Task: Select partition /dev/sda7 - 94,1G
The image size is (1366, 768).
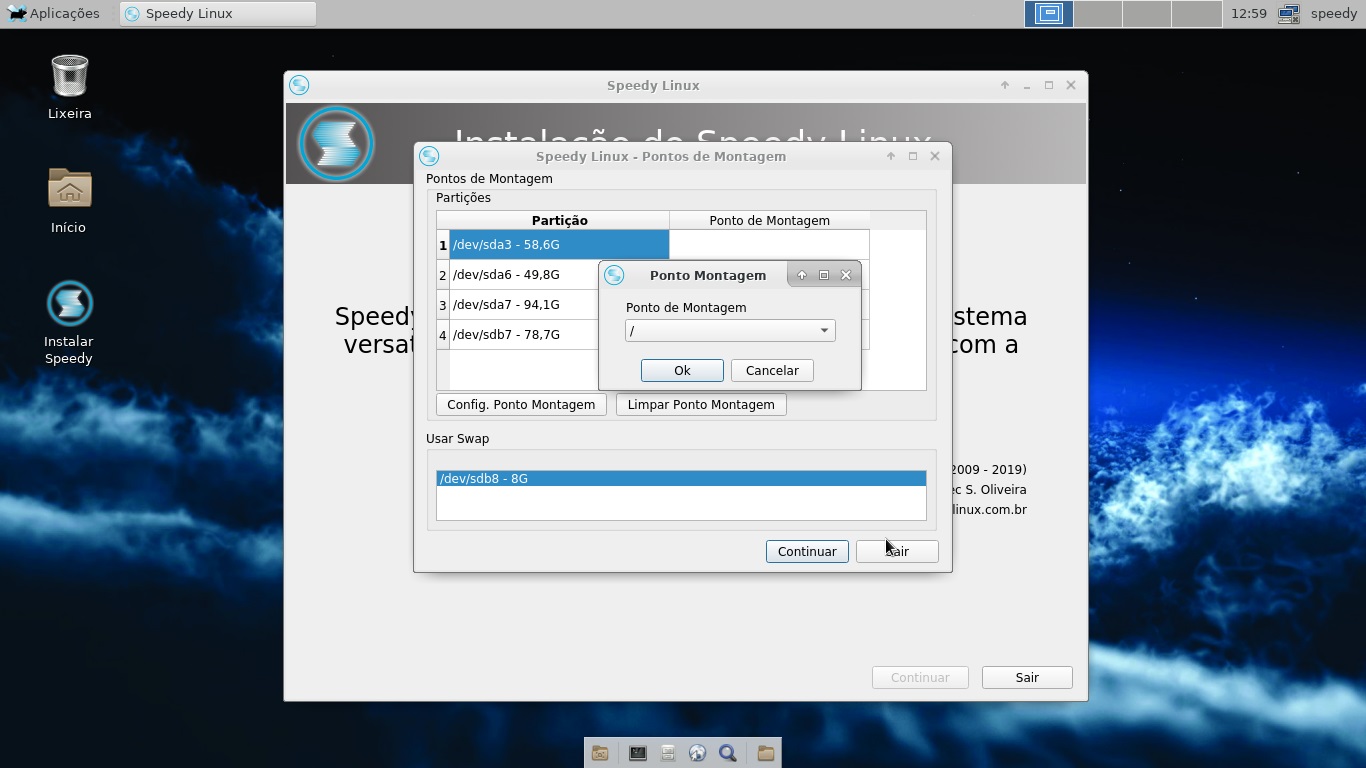Action: [x=524, y=305]
